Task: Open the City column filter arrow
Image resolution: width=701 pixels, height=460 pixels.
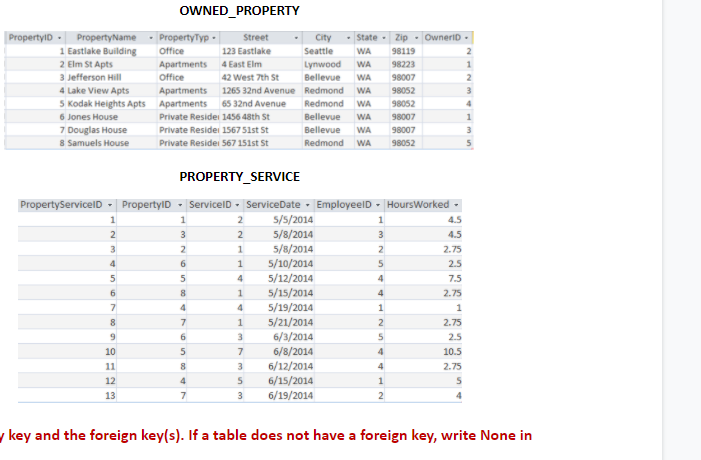Action: [x=348, y=38]
